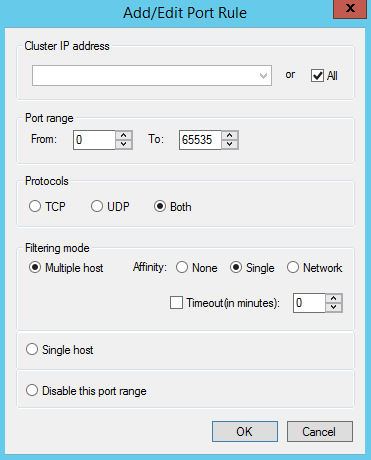The width and height of the screenshot is (371, 460).
Task: Set affinity to None
Action: (x=182, y=267)
